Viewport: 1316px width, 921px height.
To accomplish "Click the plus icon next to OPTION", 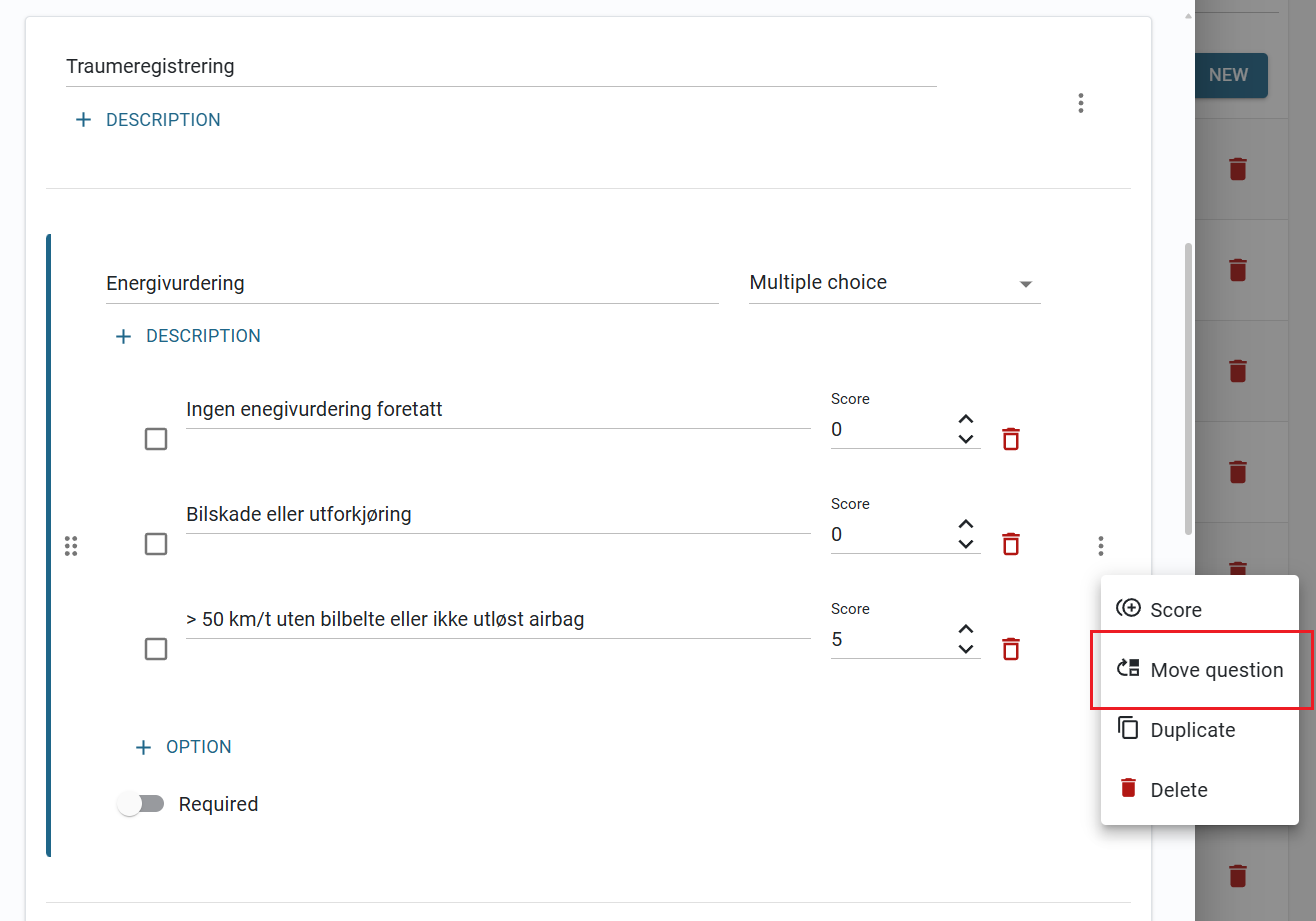I will [143, 747].
